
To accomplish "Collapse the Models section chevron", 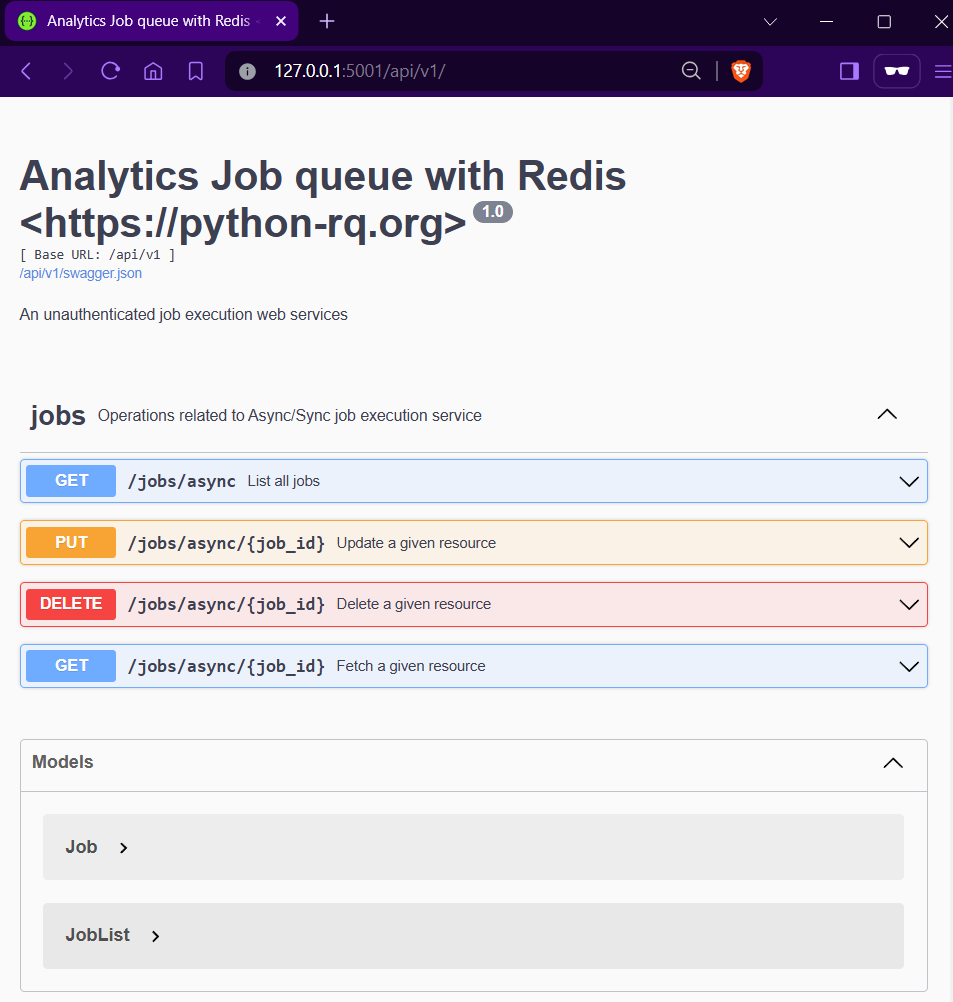I will tap(893, 763).
